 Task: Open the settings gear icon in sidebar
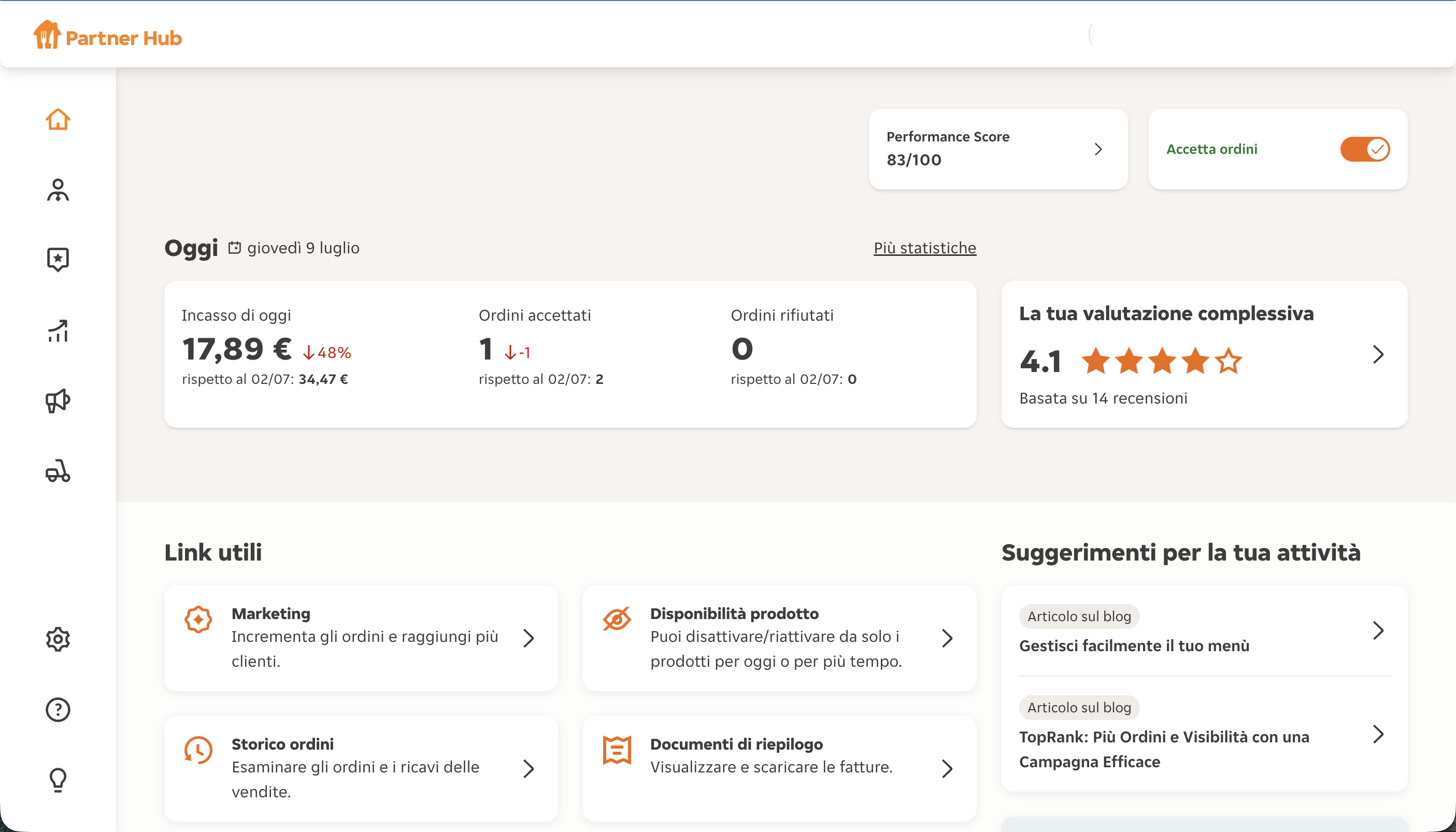coord(58,639)
